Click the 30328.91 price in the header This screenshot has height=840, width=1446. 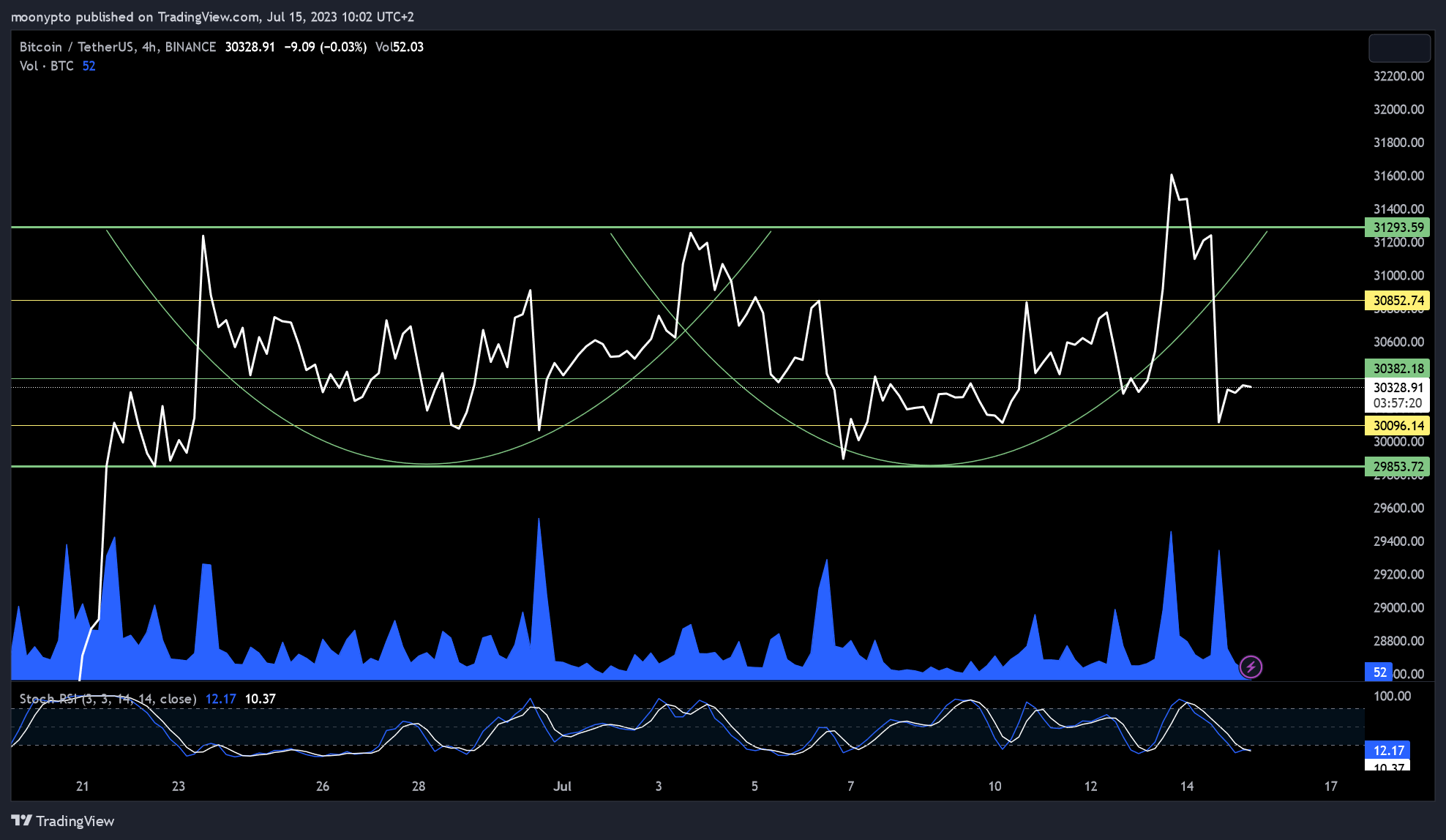tap(250, 47)
